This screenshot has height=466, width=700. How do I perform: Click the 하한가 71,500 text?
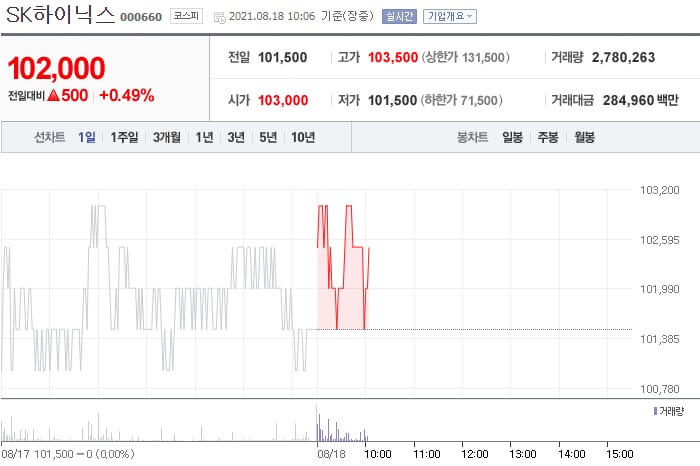[462, 100]
